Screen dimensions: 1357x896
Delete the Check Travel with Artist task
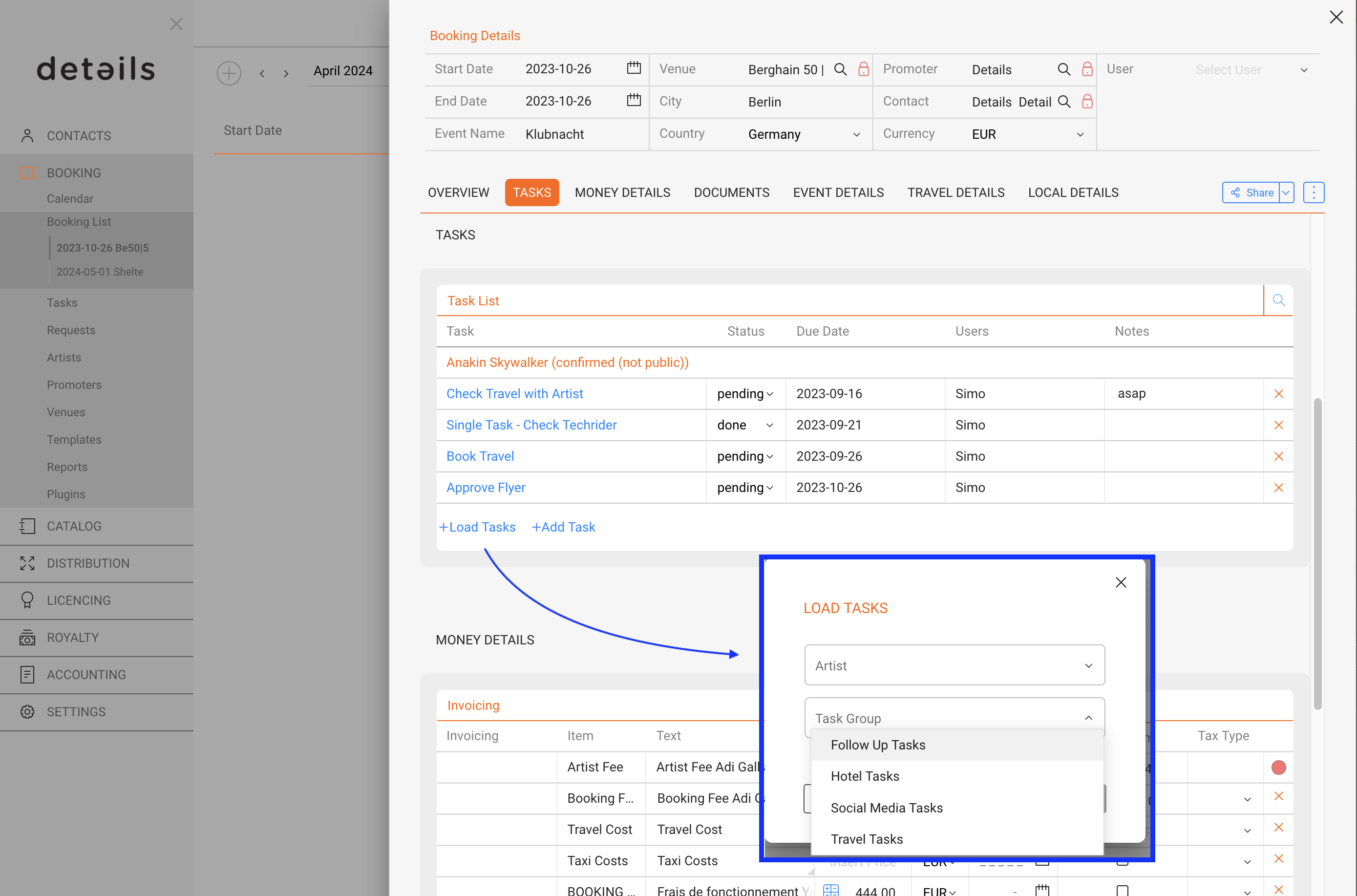[x=1278, y=394]
